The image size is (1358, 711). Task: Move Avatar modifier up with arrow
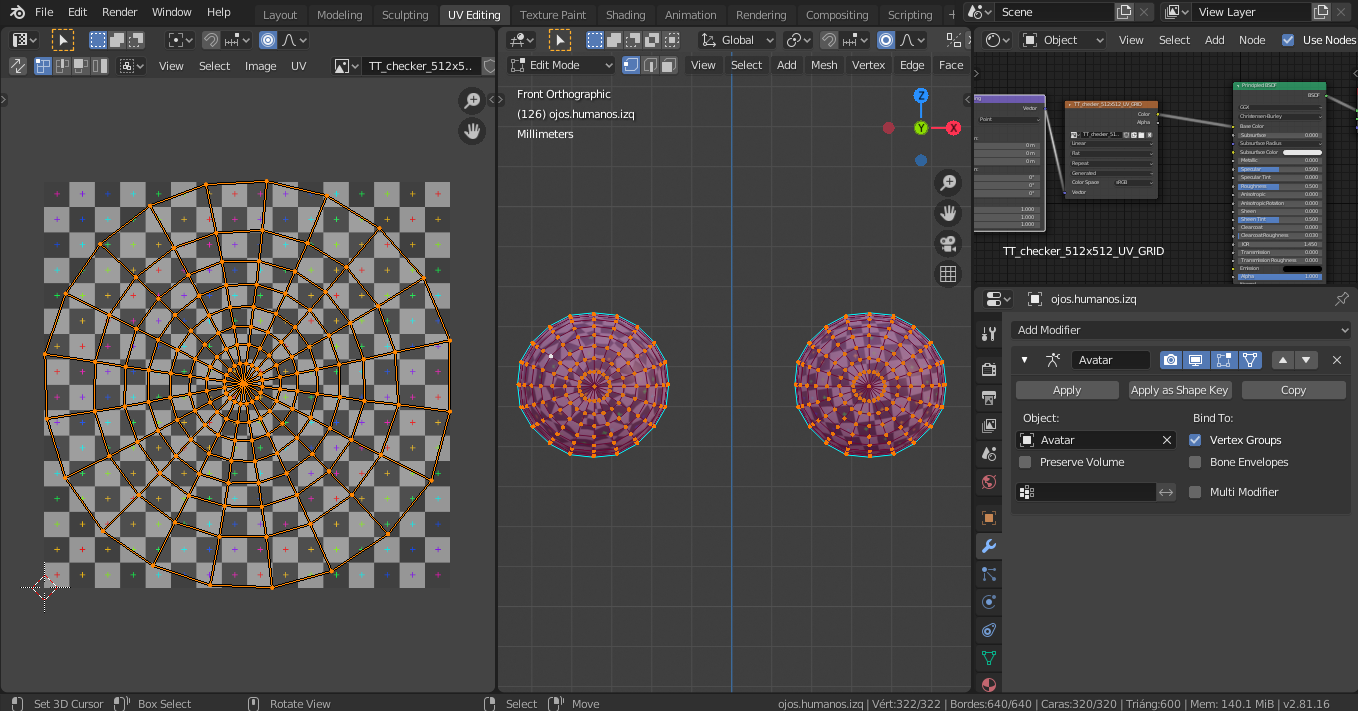point(1282,360)
